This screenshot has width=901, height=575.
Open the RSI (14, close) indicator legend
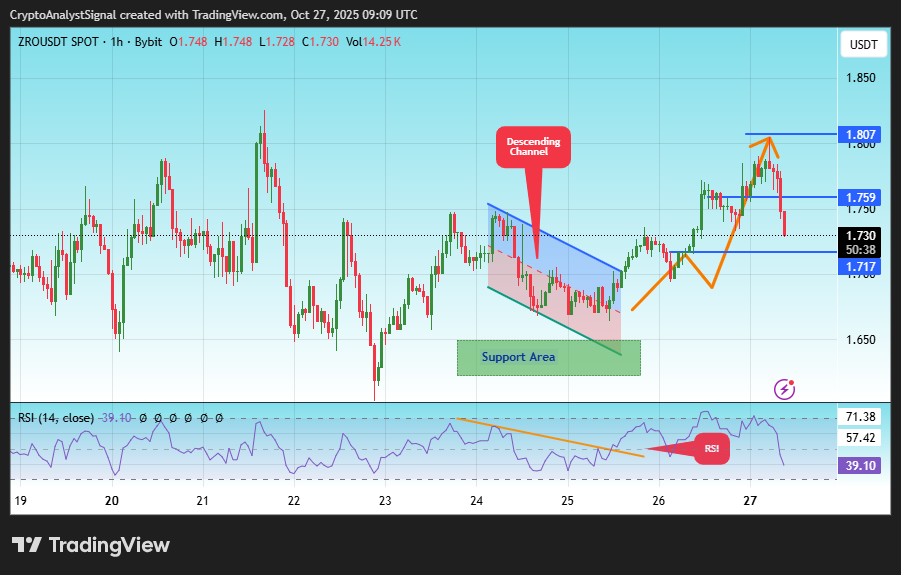(x=56, y=418)
